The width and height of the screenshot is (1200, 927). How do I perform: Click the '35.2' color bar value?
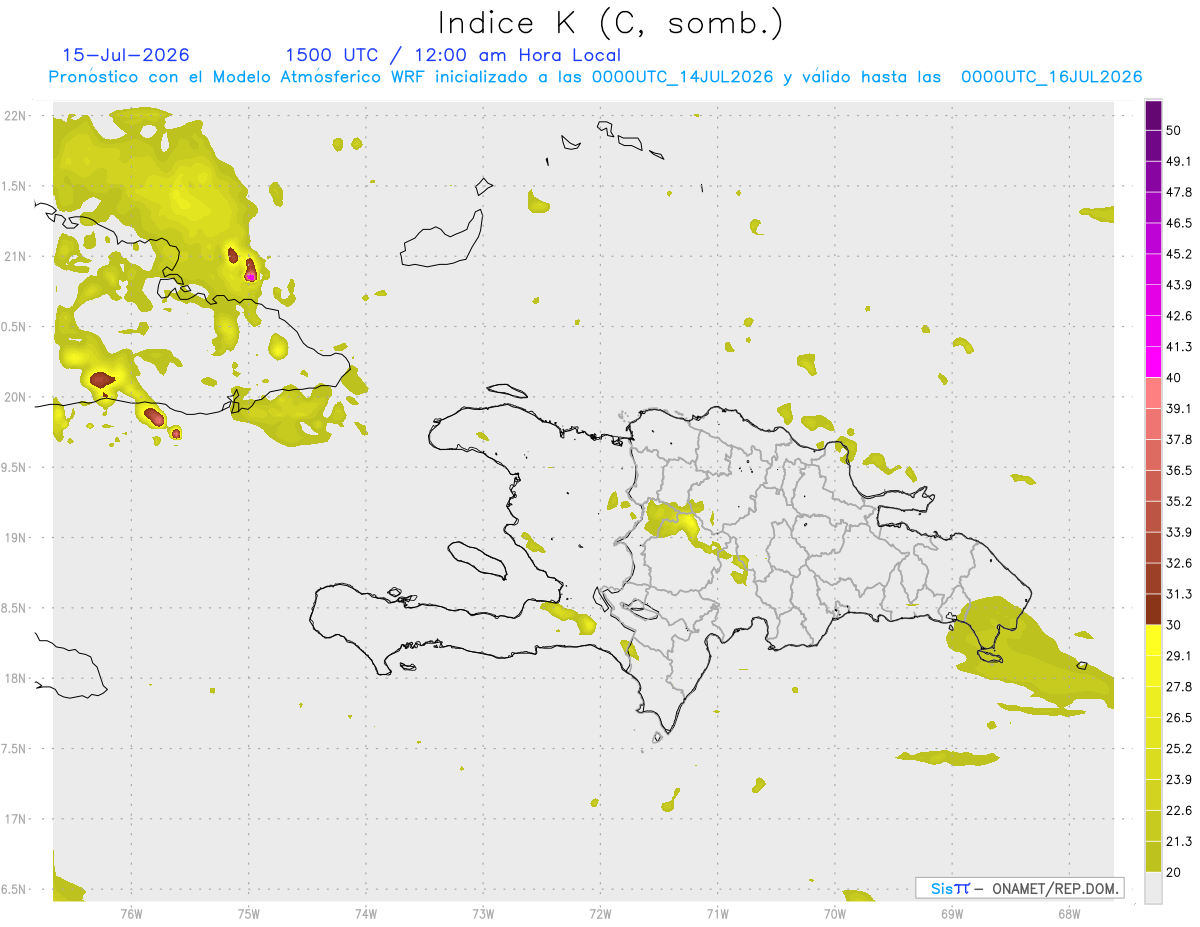pos(1179,501)
